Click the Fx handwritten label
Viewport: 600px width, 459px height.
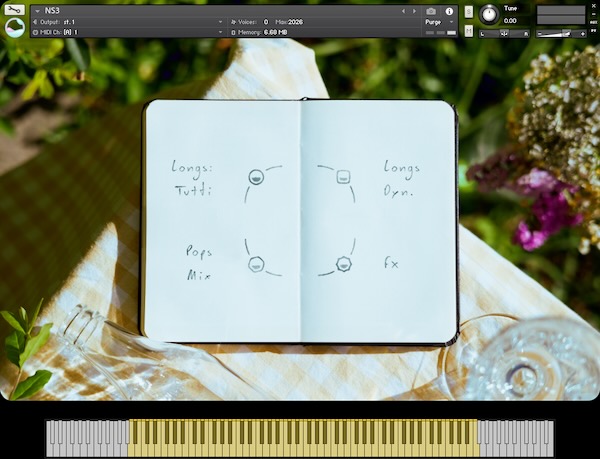(391, 263)
